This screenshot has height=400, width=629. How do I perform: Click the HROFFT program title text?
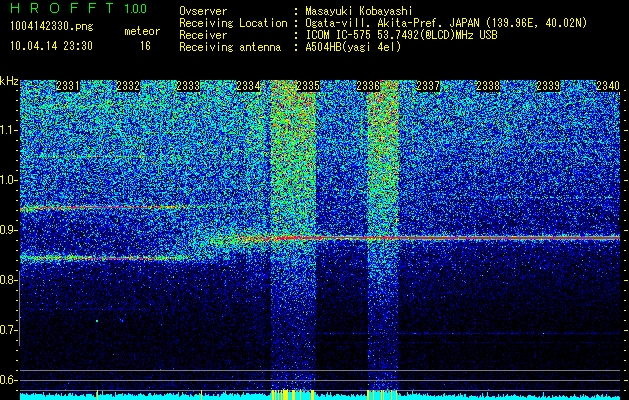[x=62, y=8]
